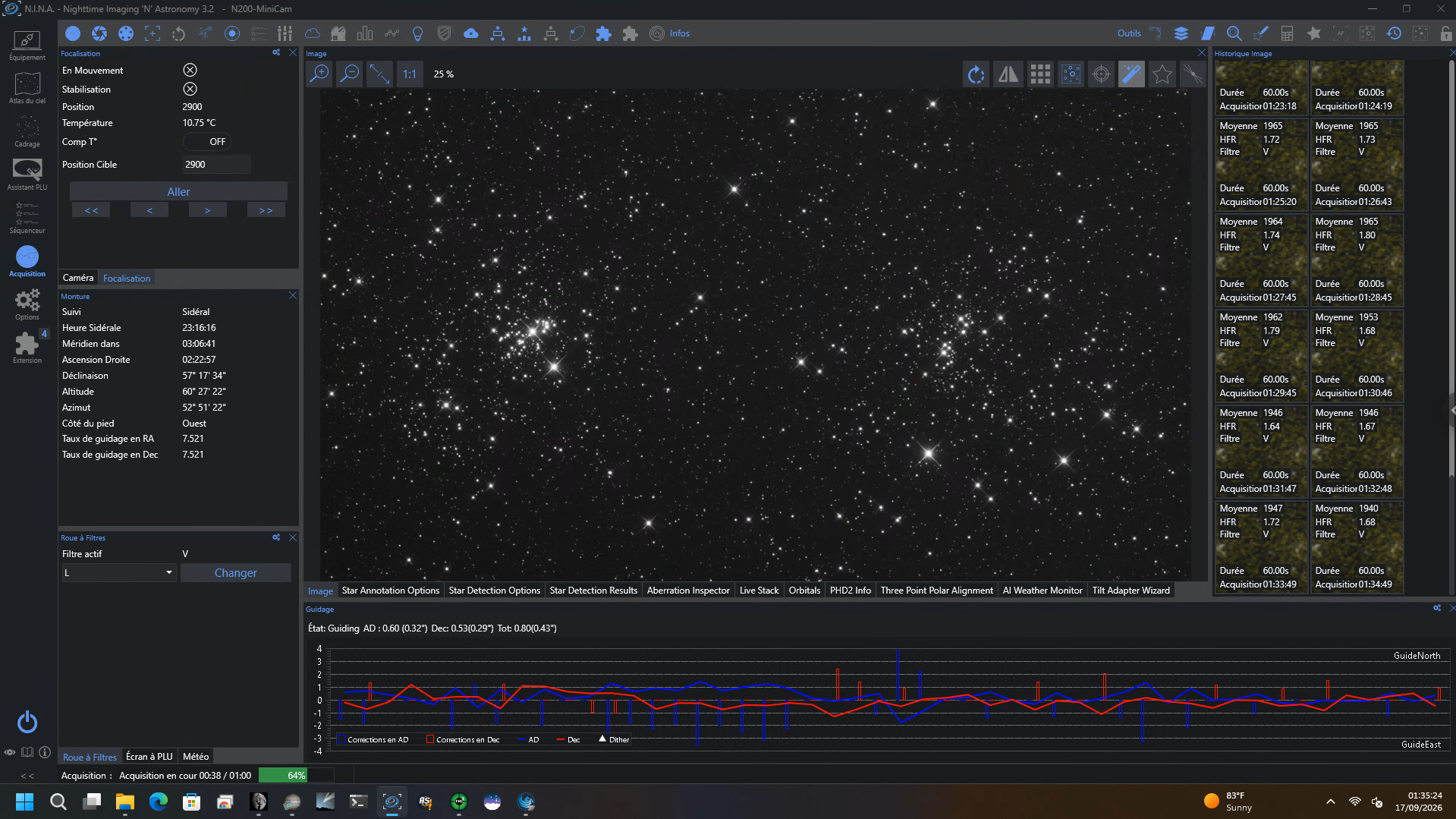The image size is (1456, 819).
Task: Click the zoom out magnifier icon
Action: pyautogui.click(x=349, y=74)
